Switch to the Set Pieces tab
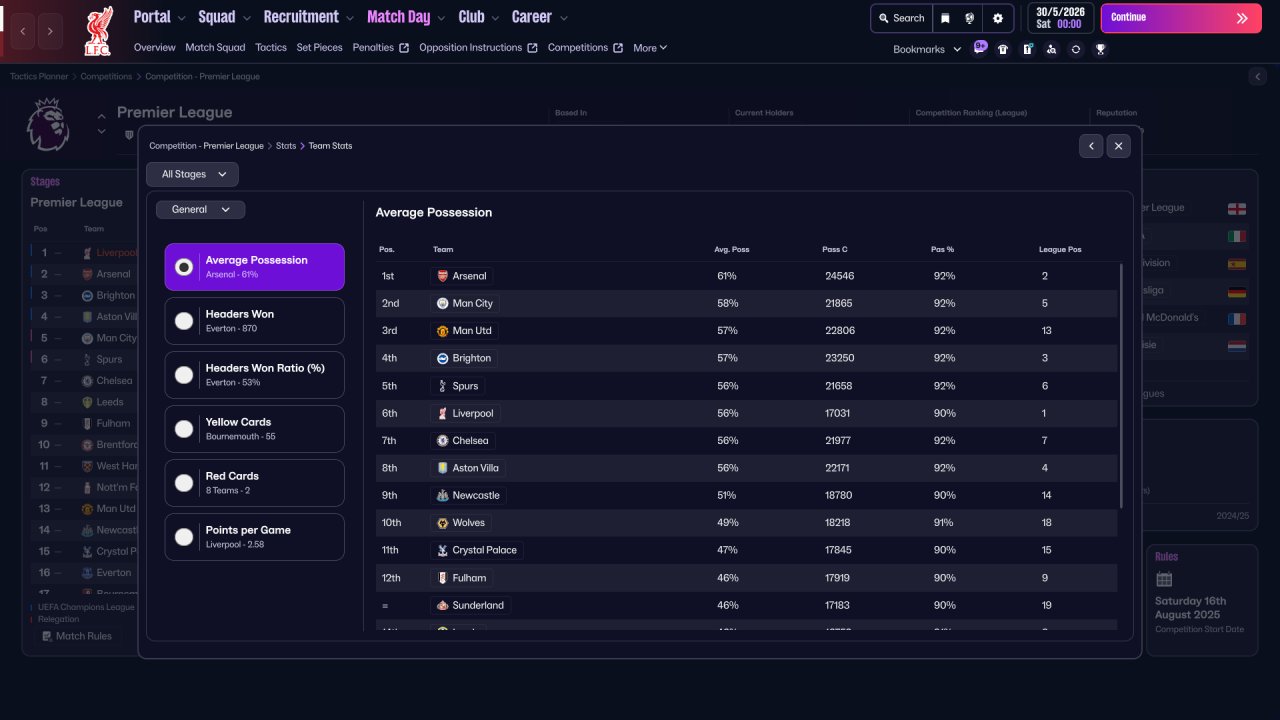1280x720 pixels. [319, 47]
